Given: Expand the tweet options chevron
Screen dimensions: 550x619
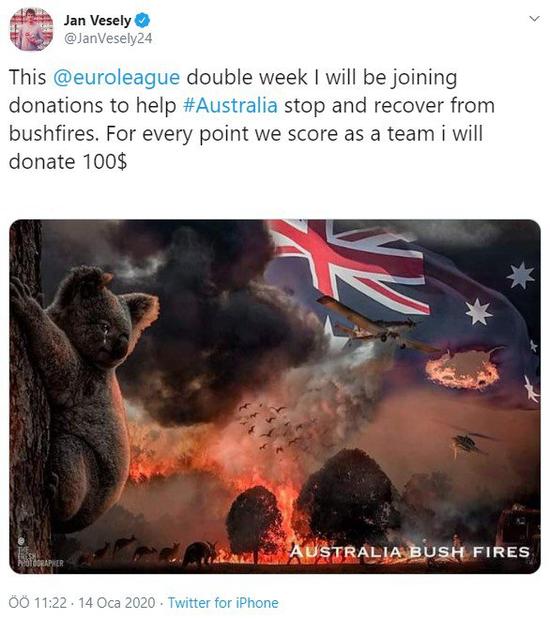Looking at the screenshot, I should pyautogui.click(x=534, y=19).
